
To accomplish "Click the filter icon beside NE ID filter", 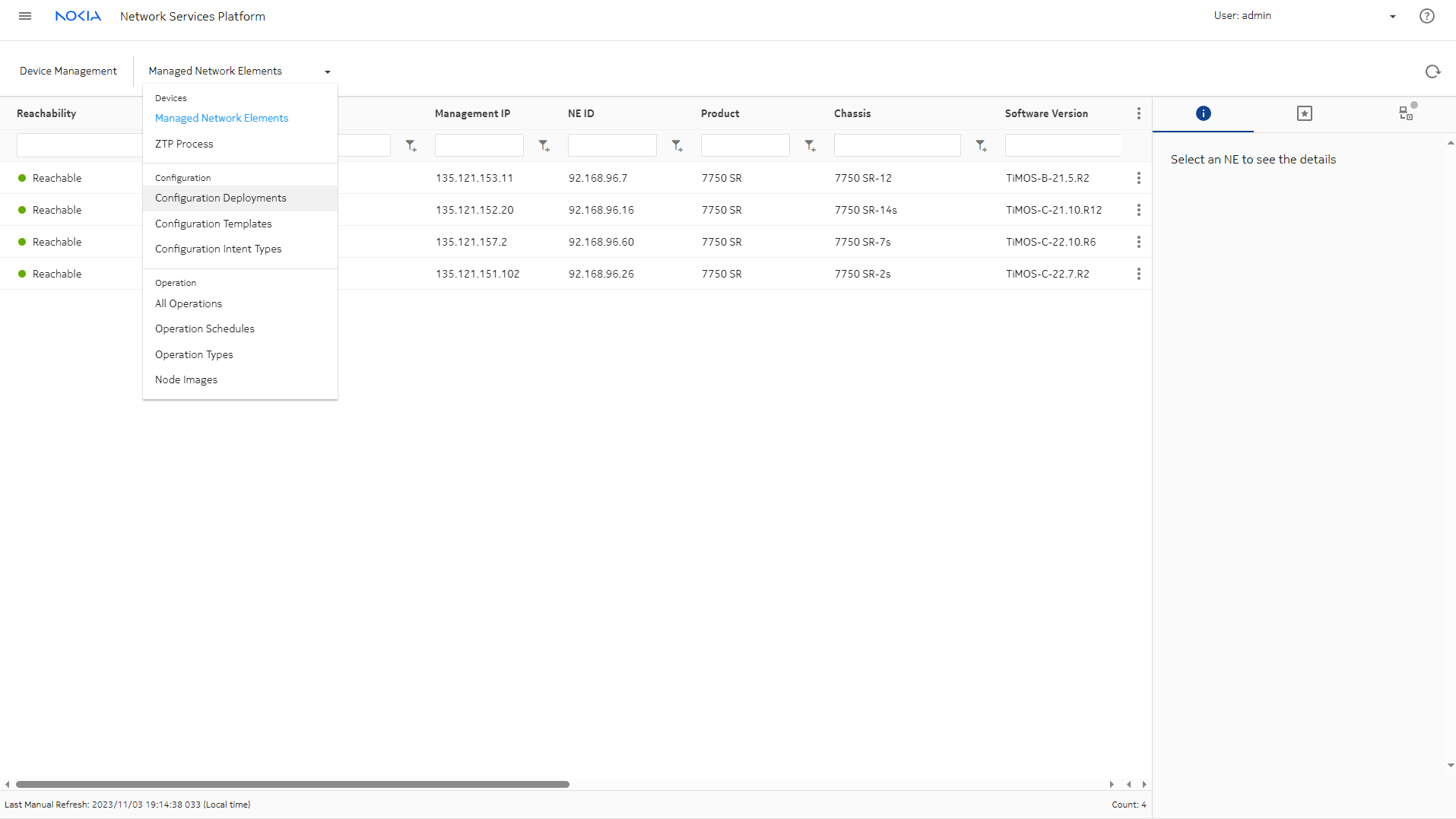I will pyautogui.click(x=677, y=145).
